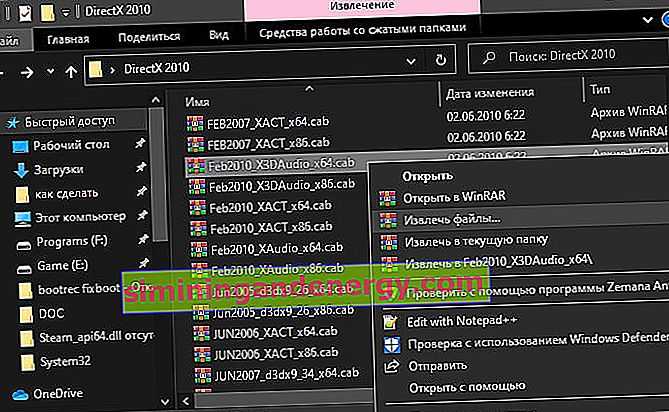The image size is (669, 412).
Task: Click the forward navigation arrow
Action: [x=26, y=72]
